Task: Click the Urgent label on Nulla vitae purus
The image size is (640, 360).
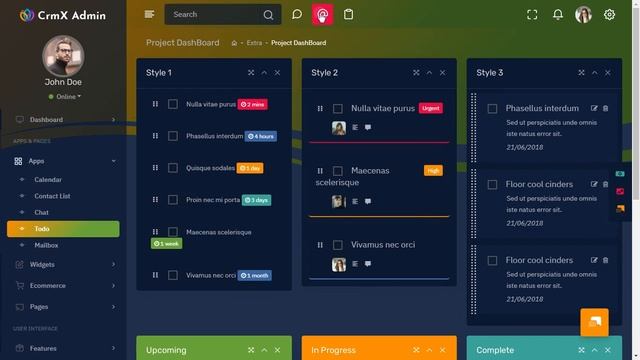Action: (x=431, y=108)
